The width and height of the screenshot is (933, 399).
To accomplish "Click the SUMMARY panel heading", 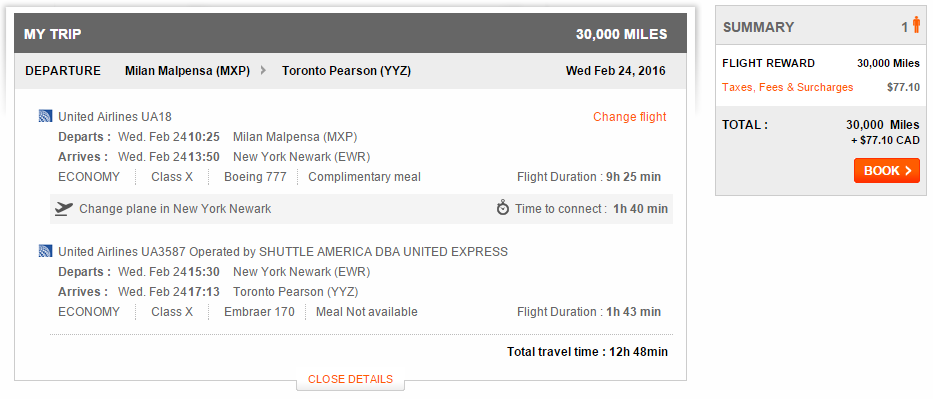I will [759, 27].
